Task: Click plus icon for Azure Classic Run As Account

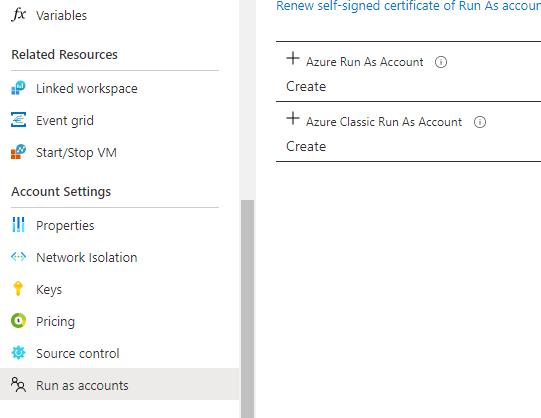Action: pos(293,118)
